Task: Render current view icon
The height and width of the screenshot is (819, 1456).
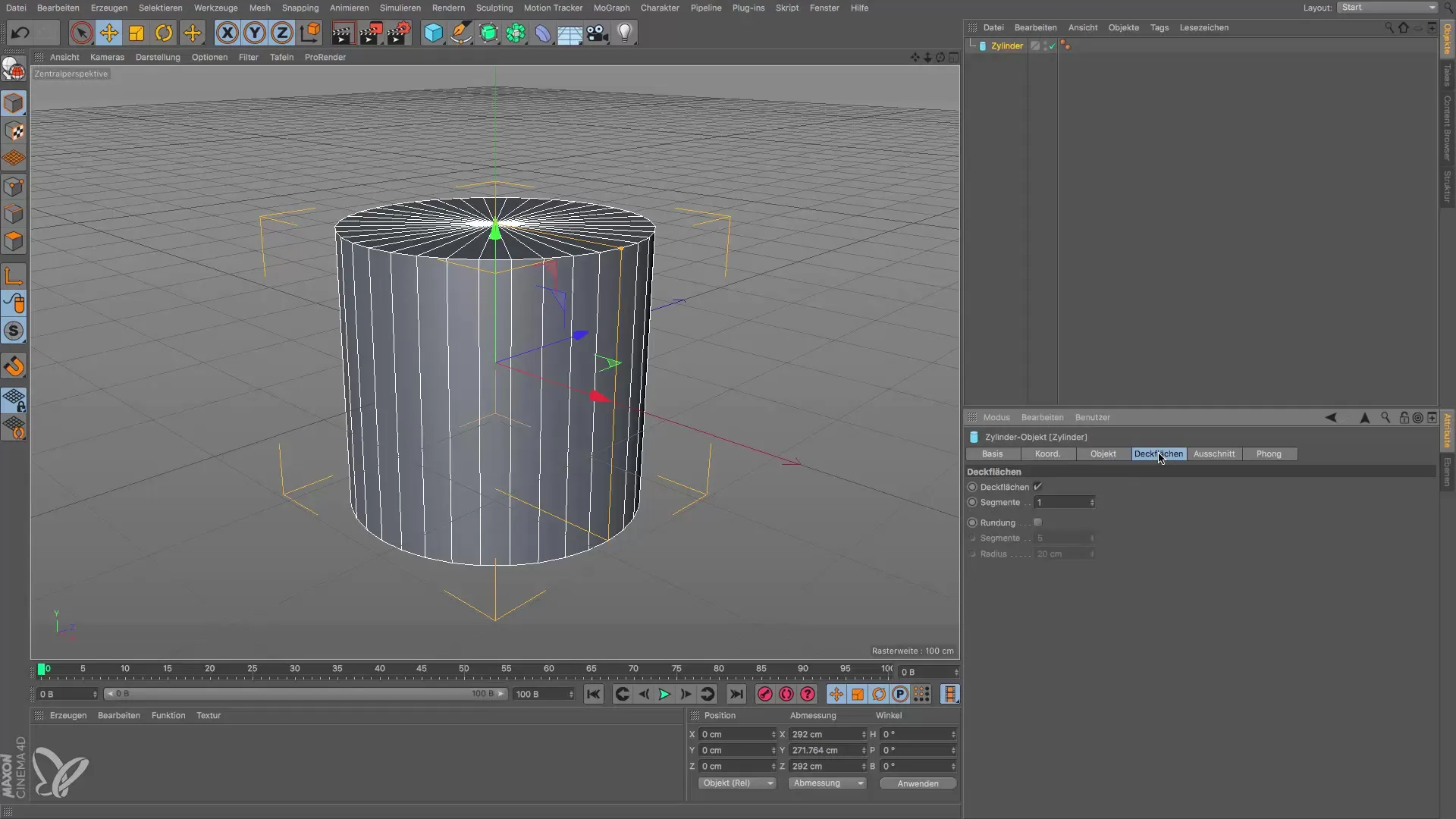Action: pos(343,33)
